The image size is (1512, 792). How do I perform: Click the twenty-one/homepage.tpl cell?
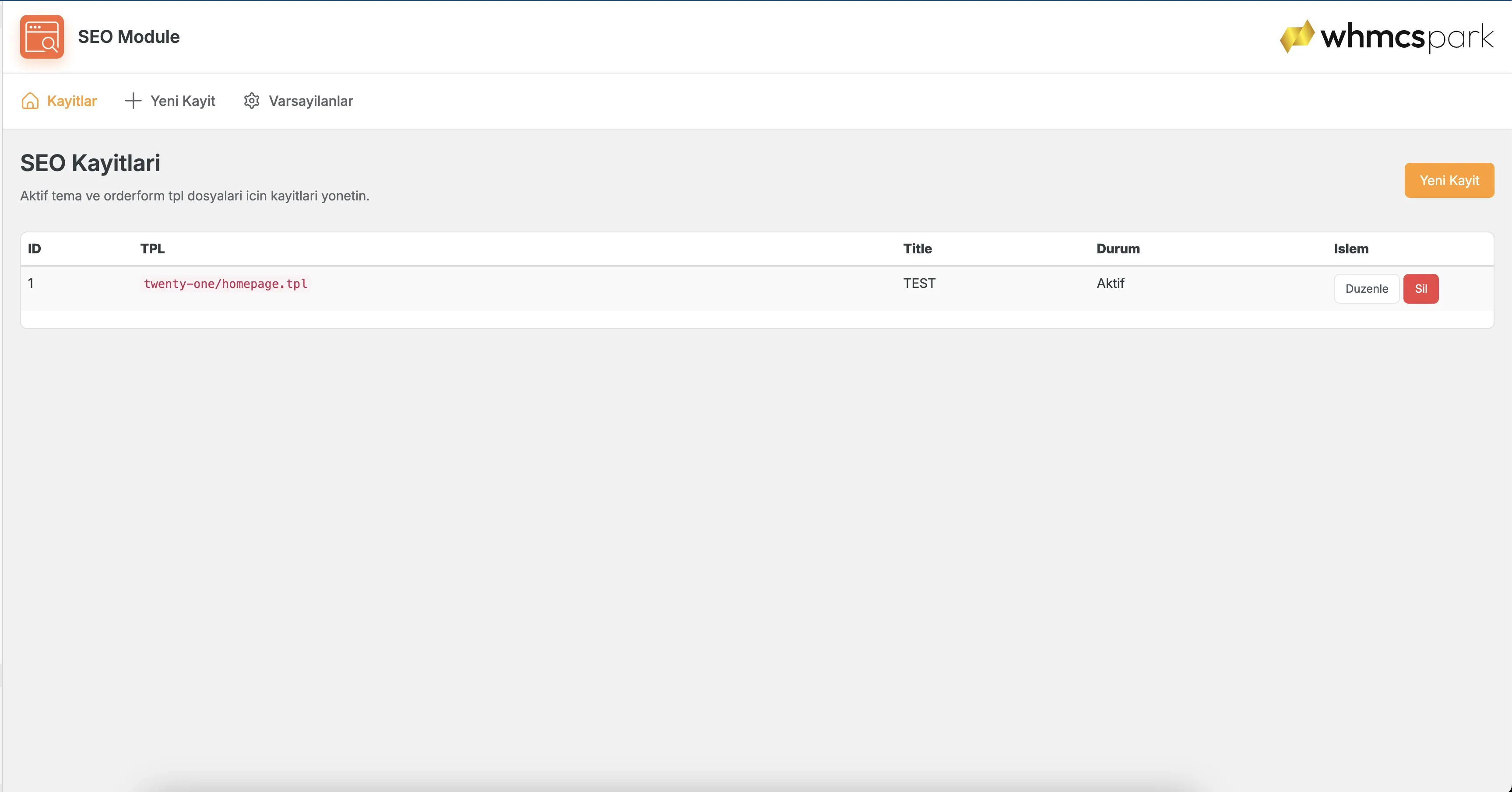225,284
